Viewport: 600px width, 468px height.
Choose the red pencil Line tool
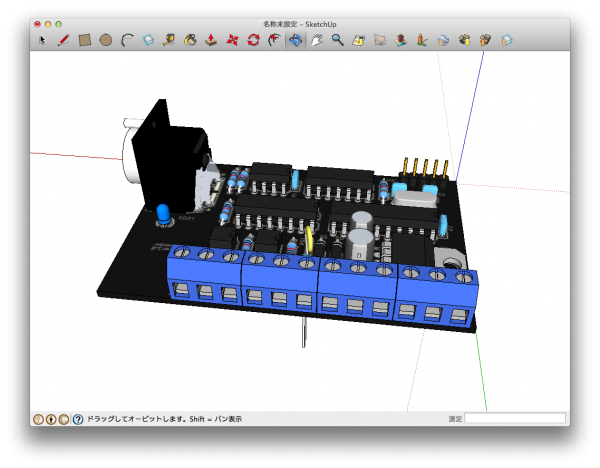pyautogui.click(x=63, y=40)
